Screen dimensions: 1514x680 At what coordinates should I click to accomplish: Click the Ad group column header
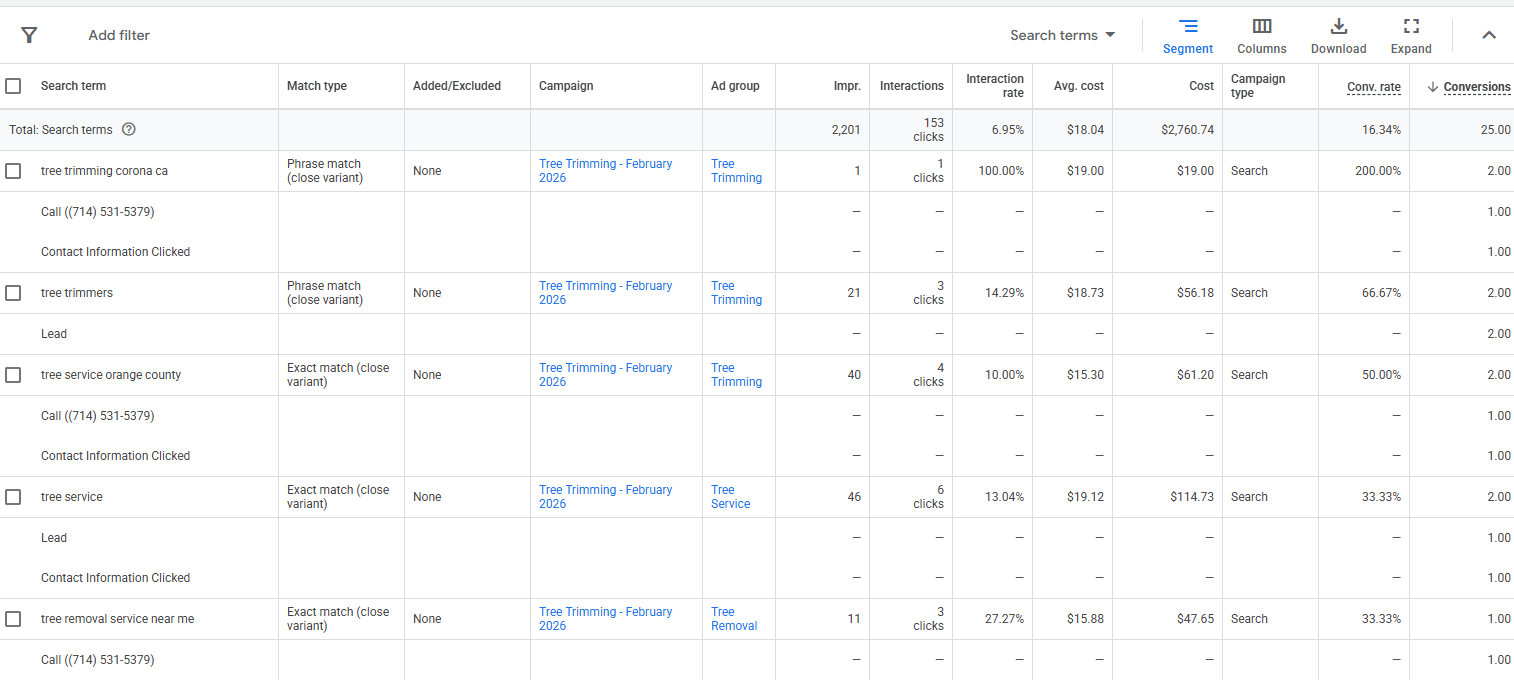pyautogui.click(x=735, y=86)
